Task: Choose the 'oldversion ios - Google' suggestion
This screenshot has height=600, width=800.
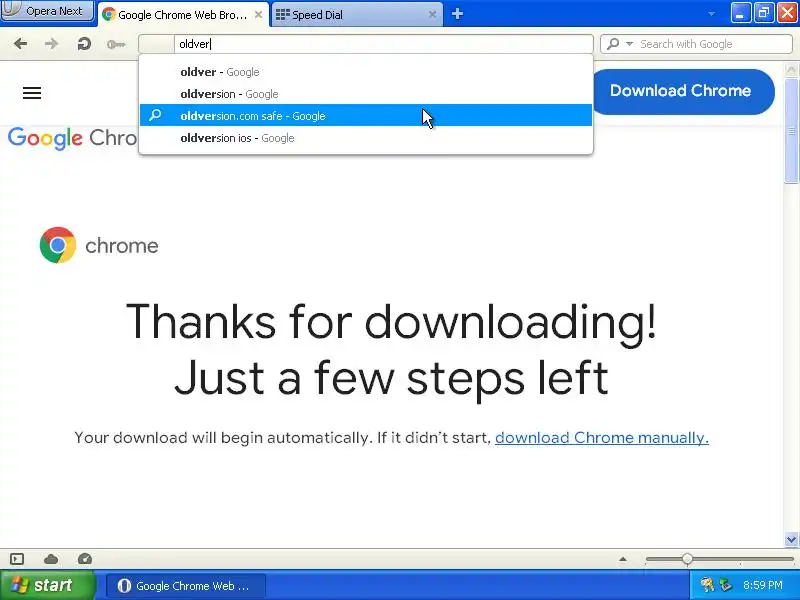Action: point(365,138)
